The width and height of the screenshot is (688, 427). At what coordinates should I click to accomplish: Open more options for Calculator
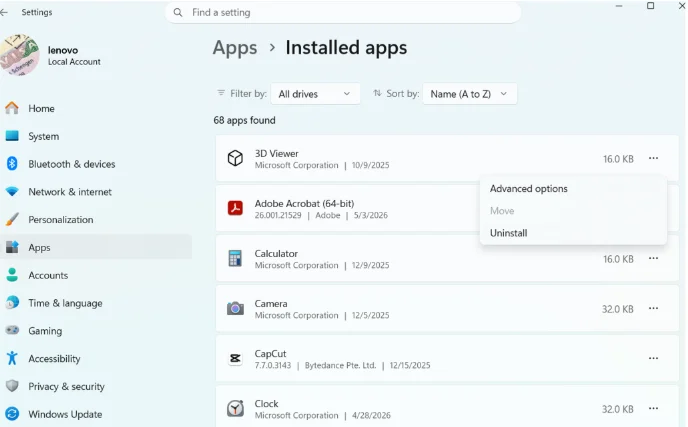(x=653, y=258)
